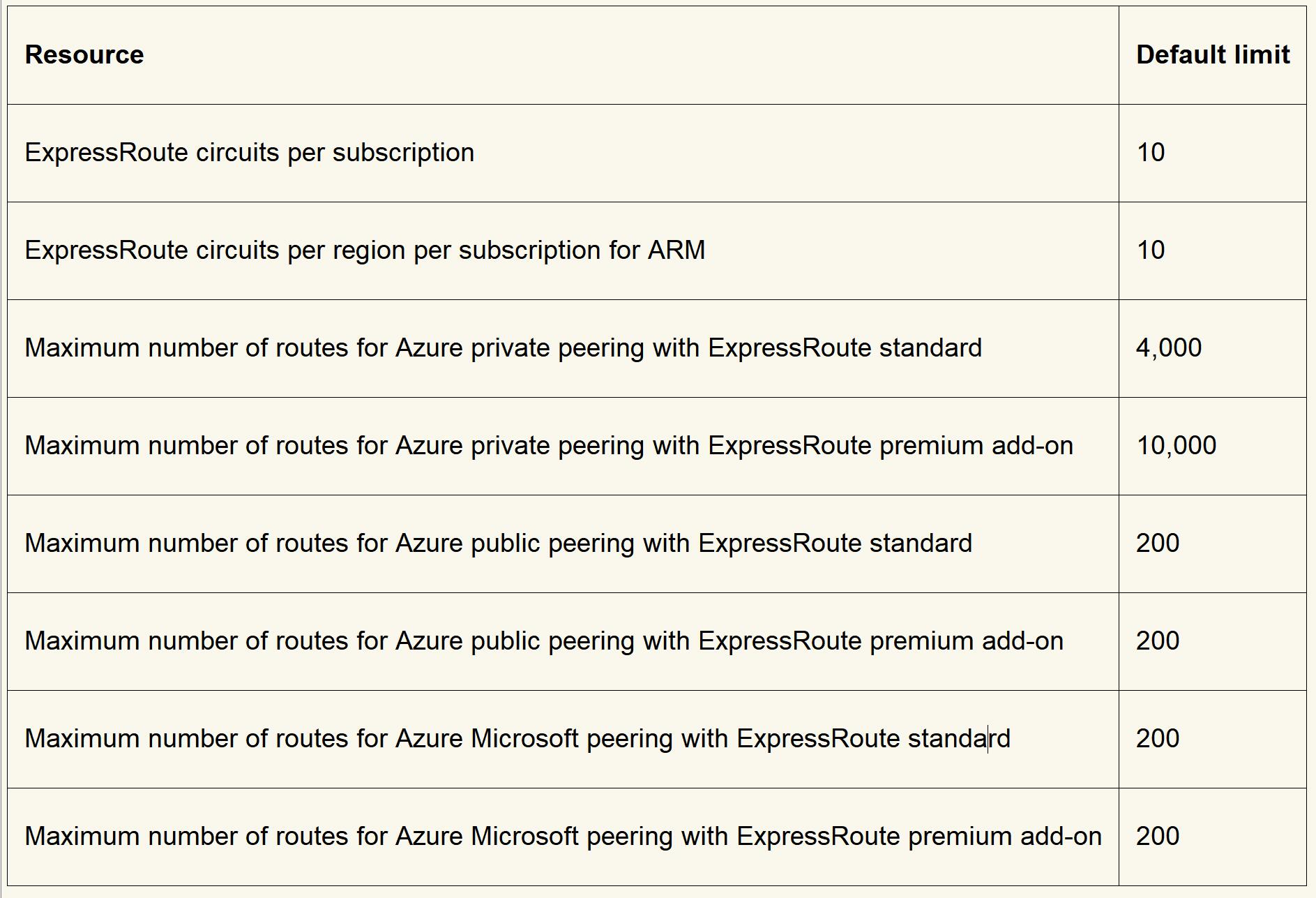Select the 'ExpressRoute circuits per subscription' cell

pyautogui.click(x=250, y=153)
